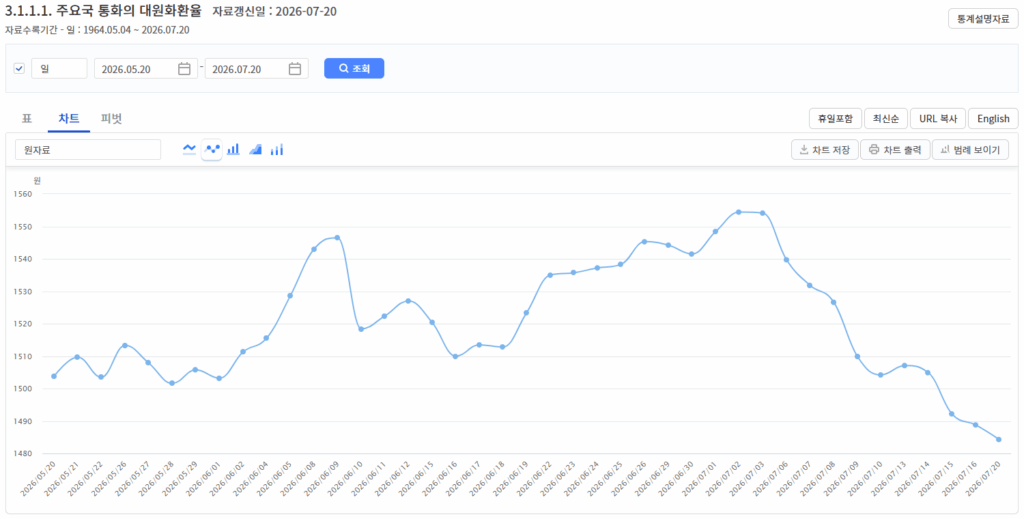Click the 일 period field
Image resolution: width=1024 pixels, height=519 pixels.
pos(59,69)
